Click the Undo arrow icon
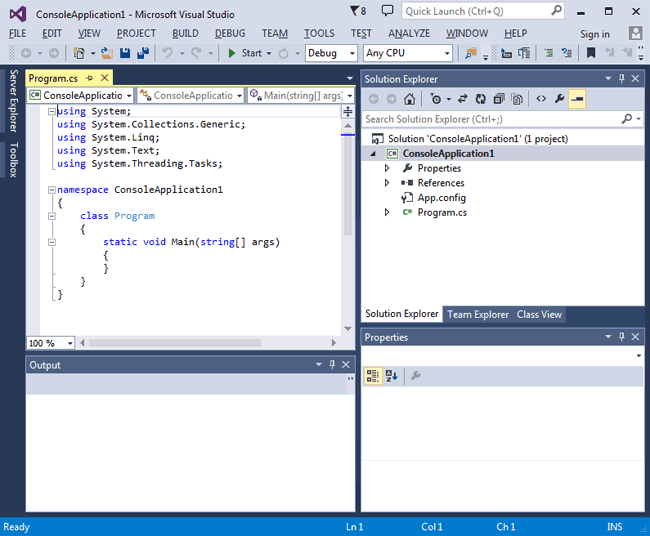650x536 pixels. pyautogui.click(x=167, y=53)
